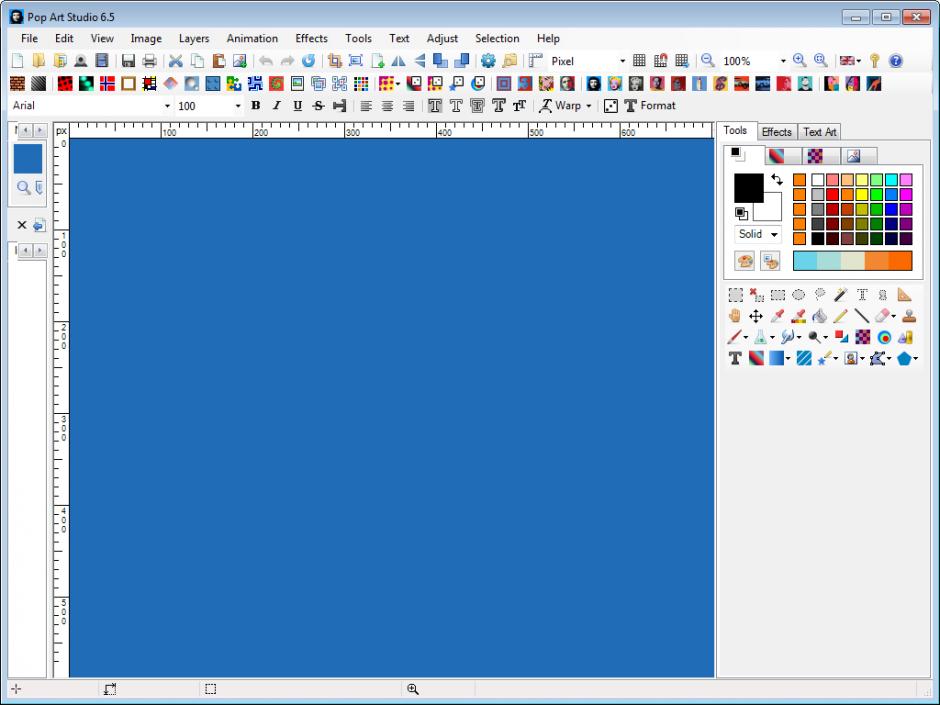Open the Solid fill style dropdown

pyautogui.click(x=757, y=234)
